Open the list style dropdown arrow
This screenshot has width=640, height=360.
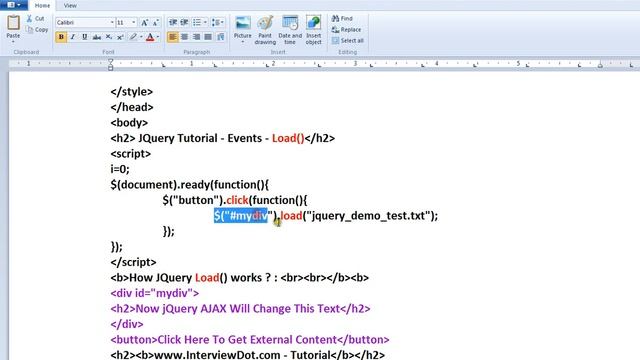point(205,22)
